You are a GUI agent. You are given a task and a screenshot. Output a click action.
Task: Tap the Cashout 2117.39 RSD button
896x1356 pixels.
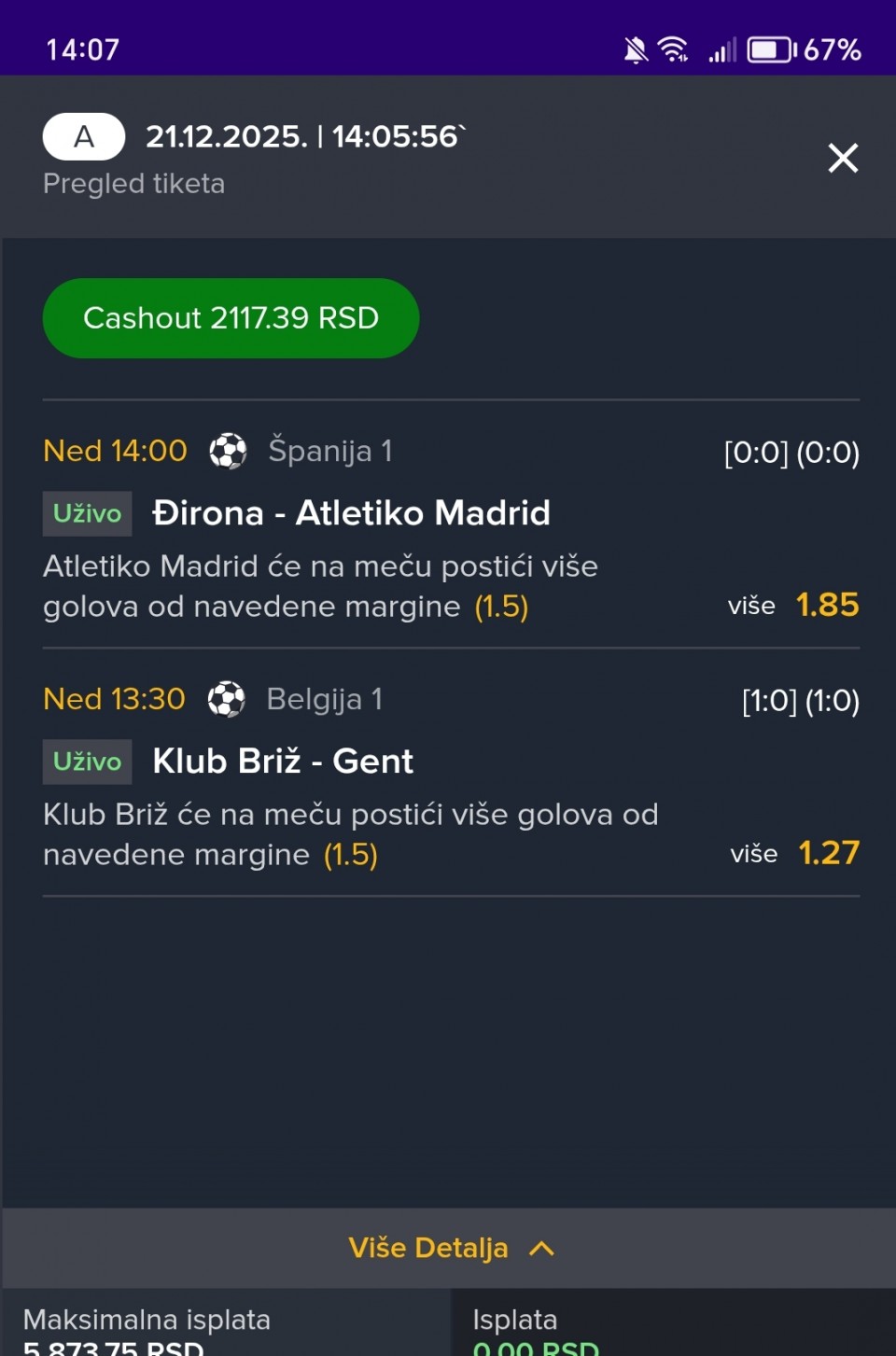pos(231,318)
